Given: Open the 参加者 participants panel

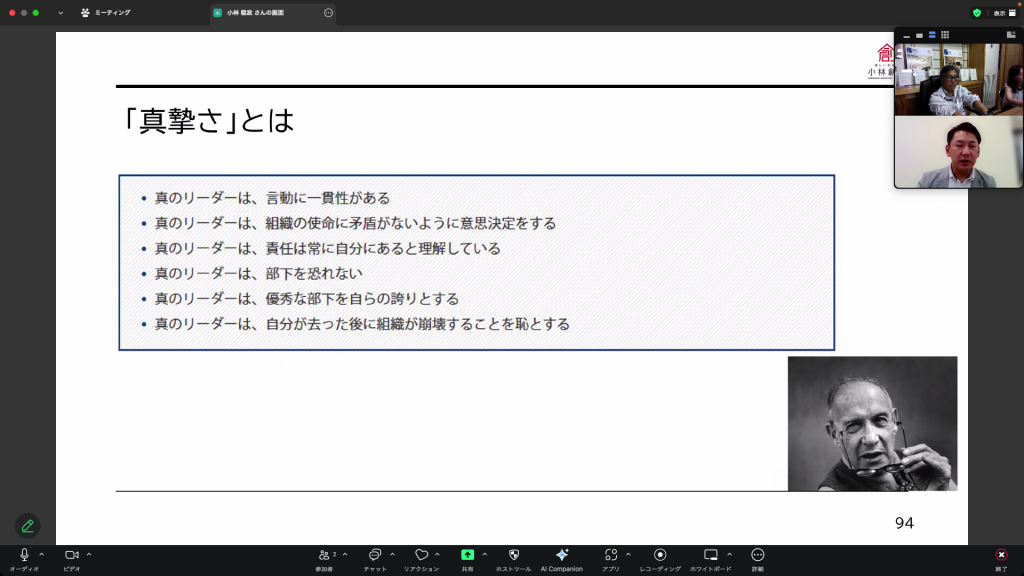Looking at the screenshot, I should pos(324,555).
